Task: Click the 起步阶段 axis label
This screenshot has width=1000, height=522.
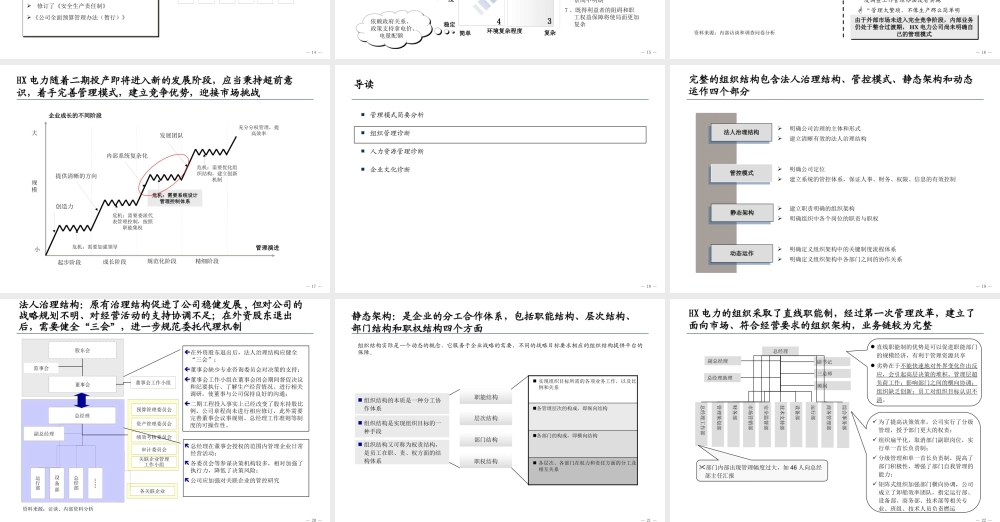Action: [70, 262]
